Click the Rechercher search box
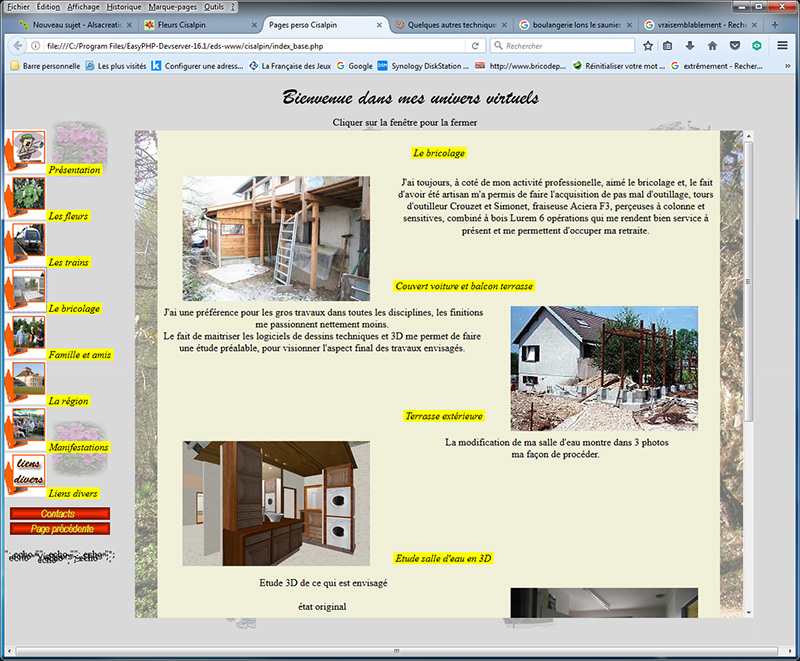Screen dimensions: 800x661 563,46
